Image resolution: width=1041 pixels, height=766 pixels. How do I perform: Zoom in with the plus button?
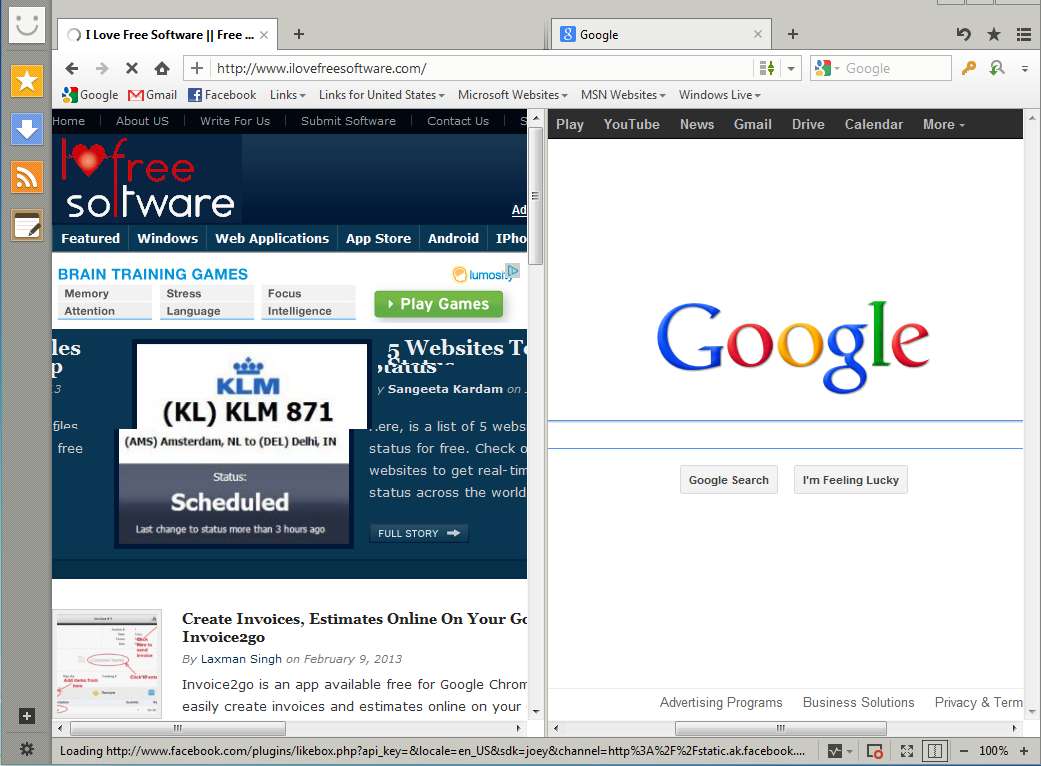[1024, 751]
